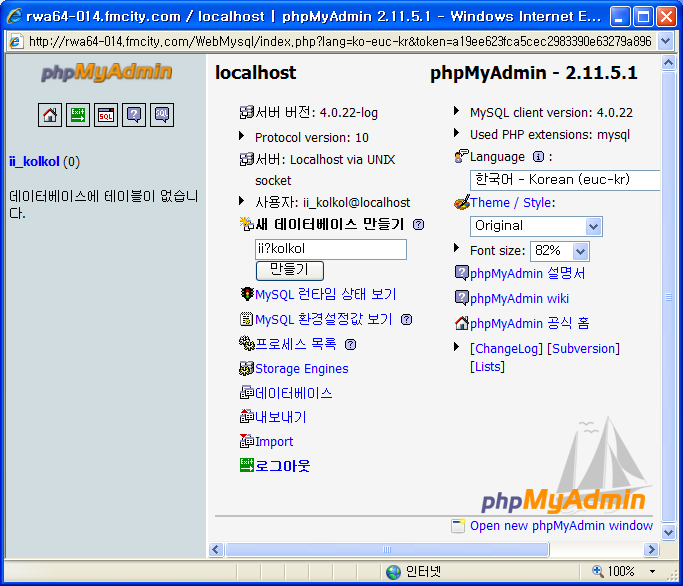Open the 내보내기 export link
The width and height of the screenshot is (683, 586).
tap(281, 417)
